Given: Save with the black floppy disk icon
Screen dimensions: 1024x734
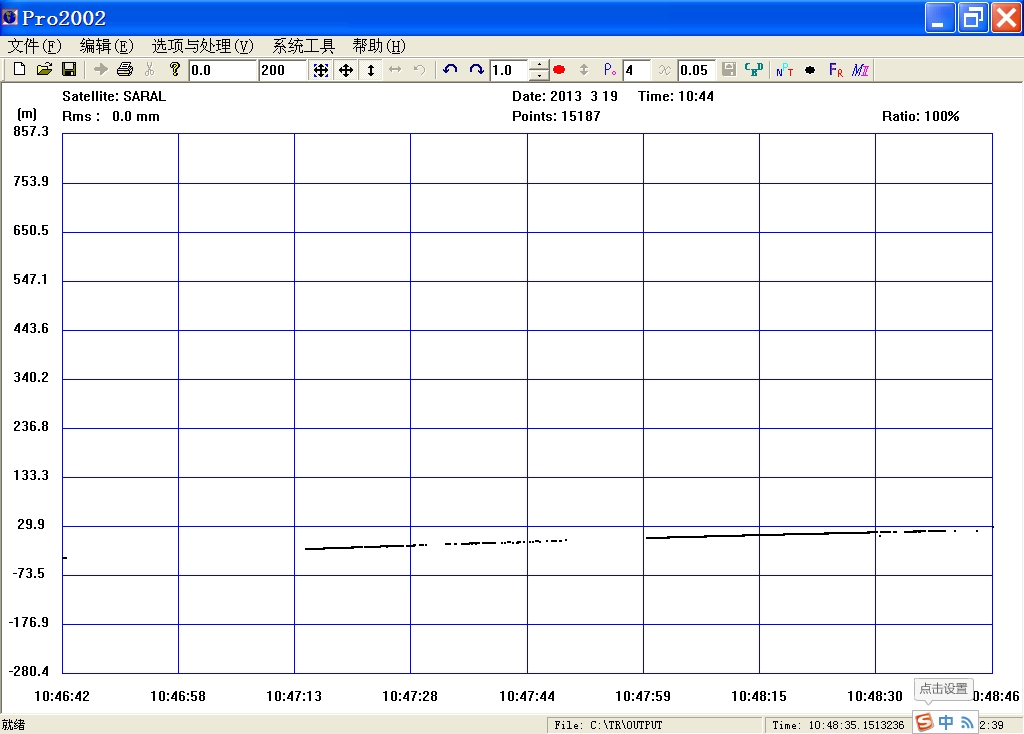Looking at the screenshot, I should pos(69,69).
